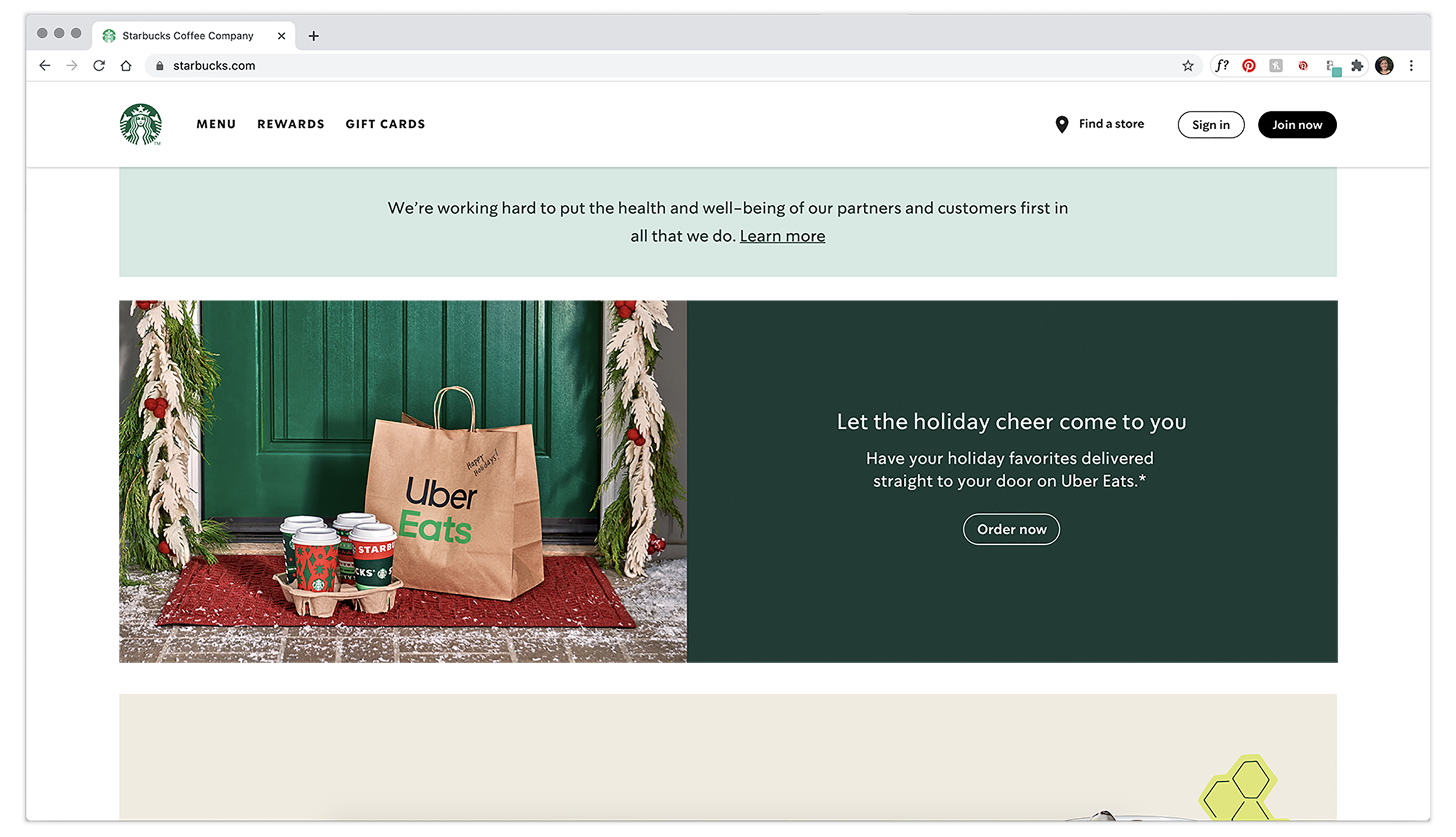This screenshot has height=837, width=1456.
Task: Reload the page
Action: click(99, 66)
